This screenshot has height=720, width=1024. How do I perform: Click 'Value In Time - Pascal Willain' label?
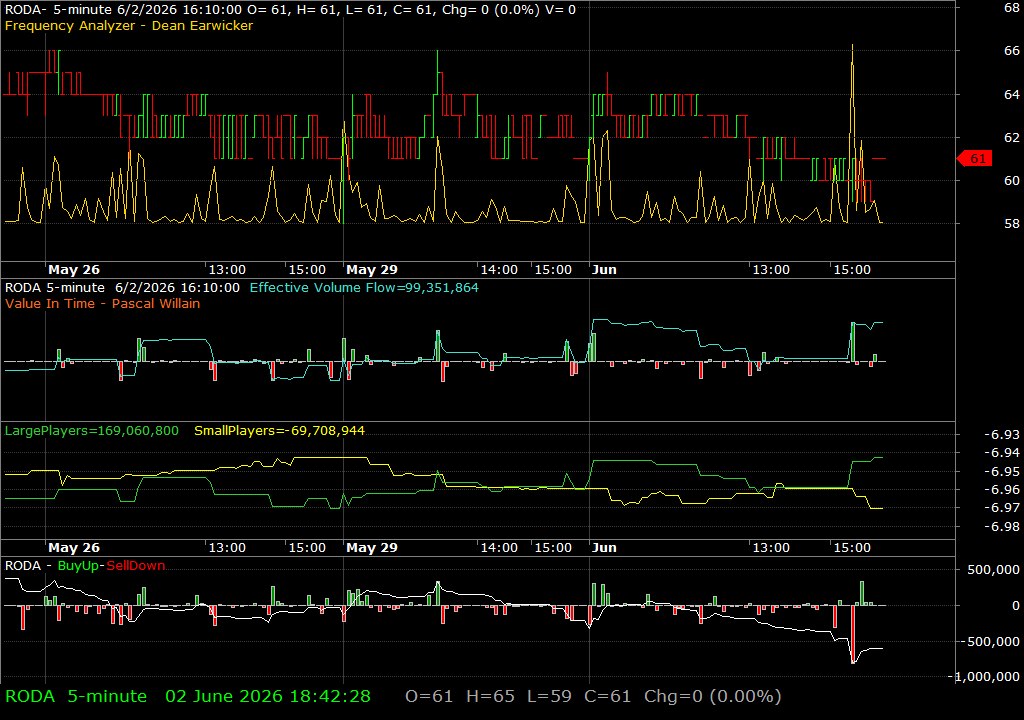(x=103, y=303)
